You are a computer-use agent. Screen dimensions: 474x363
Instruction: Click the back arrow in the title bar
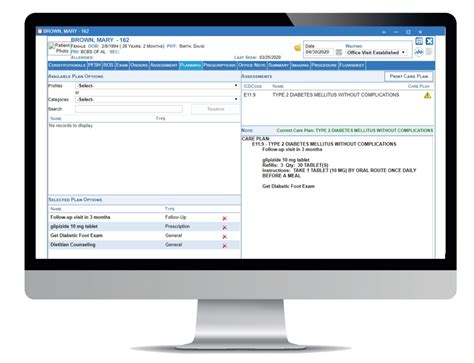384,32
